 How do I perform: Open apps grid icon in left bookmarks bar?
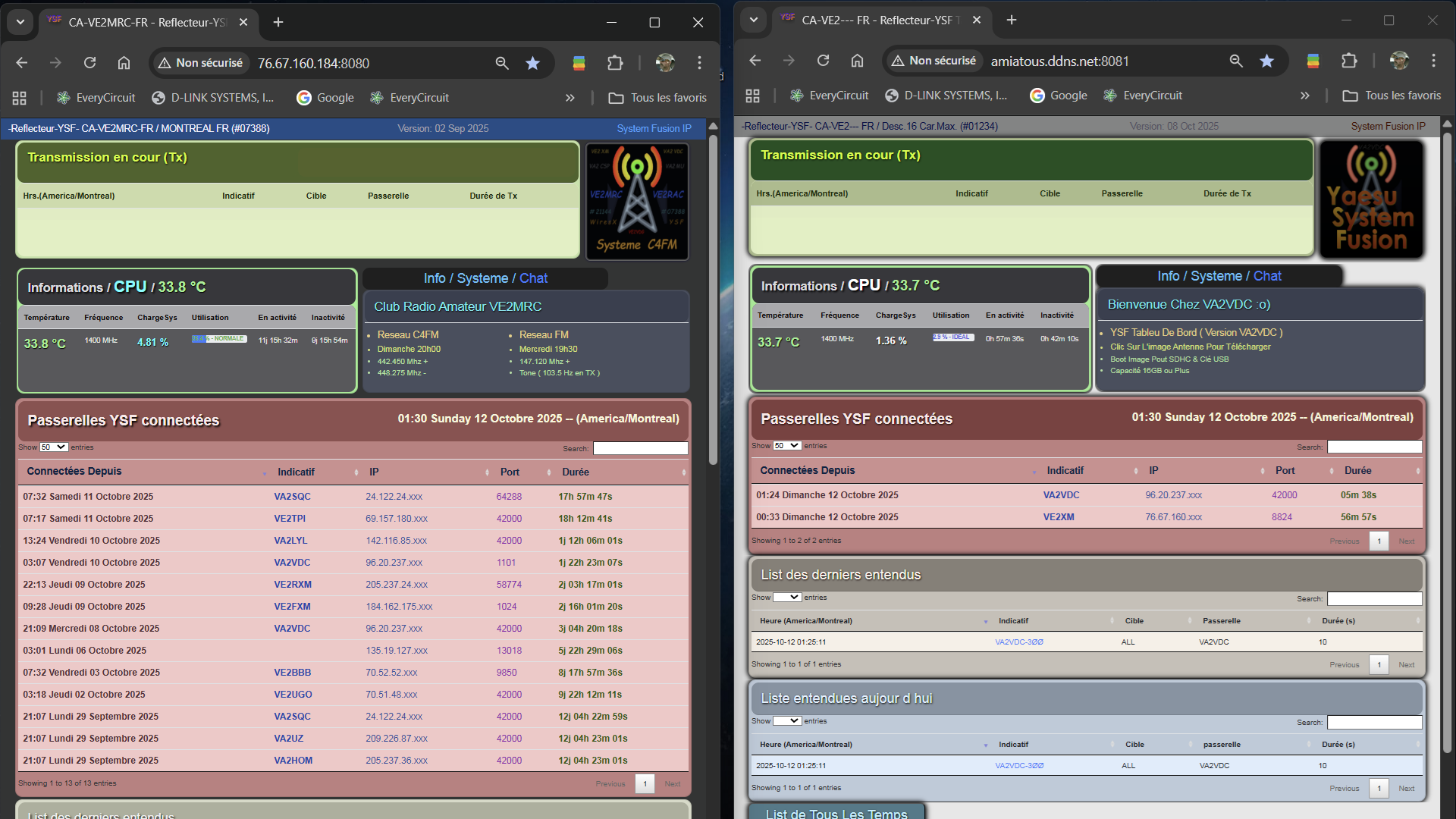click(20, 98)
